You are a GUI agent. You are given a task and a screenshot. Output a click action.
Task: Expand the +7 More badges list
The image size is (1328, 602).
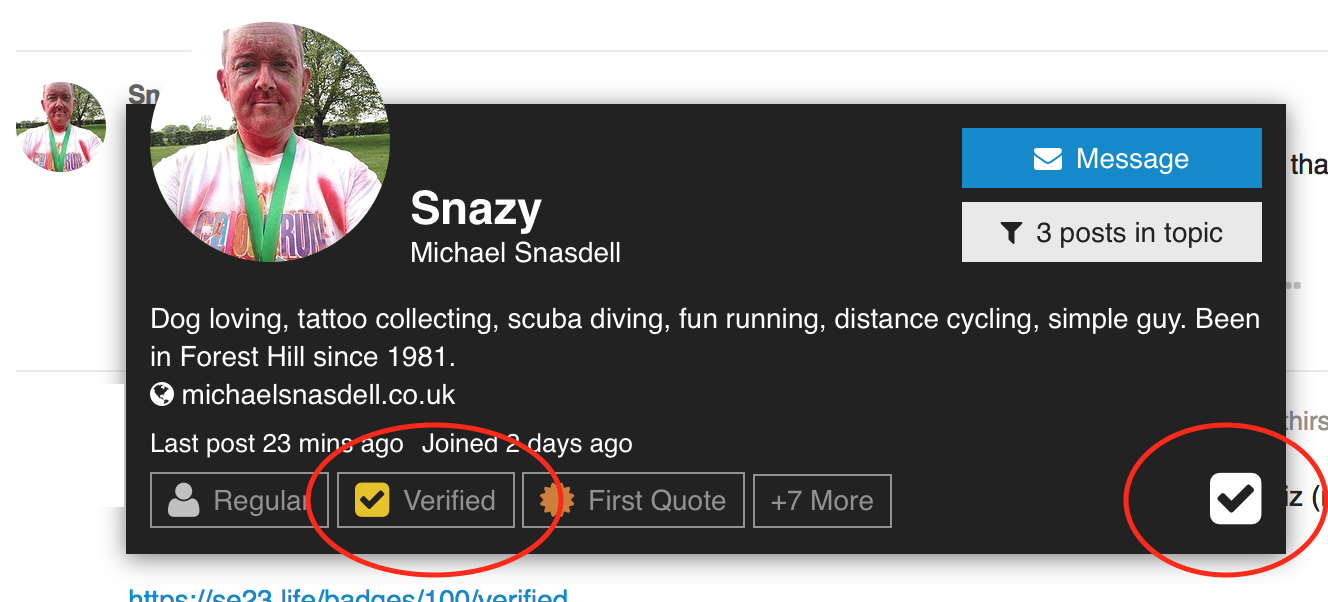821,500
